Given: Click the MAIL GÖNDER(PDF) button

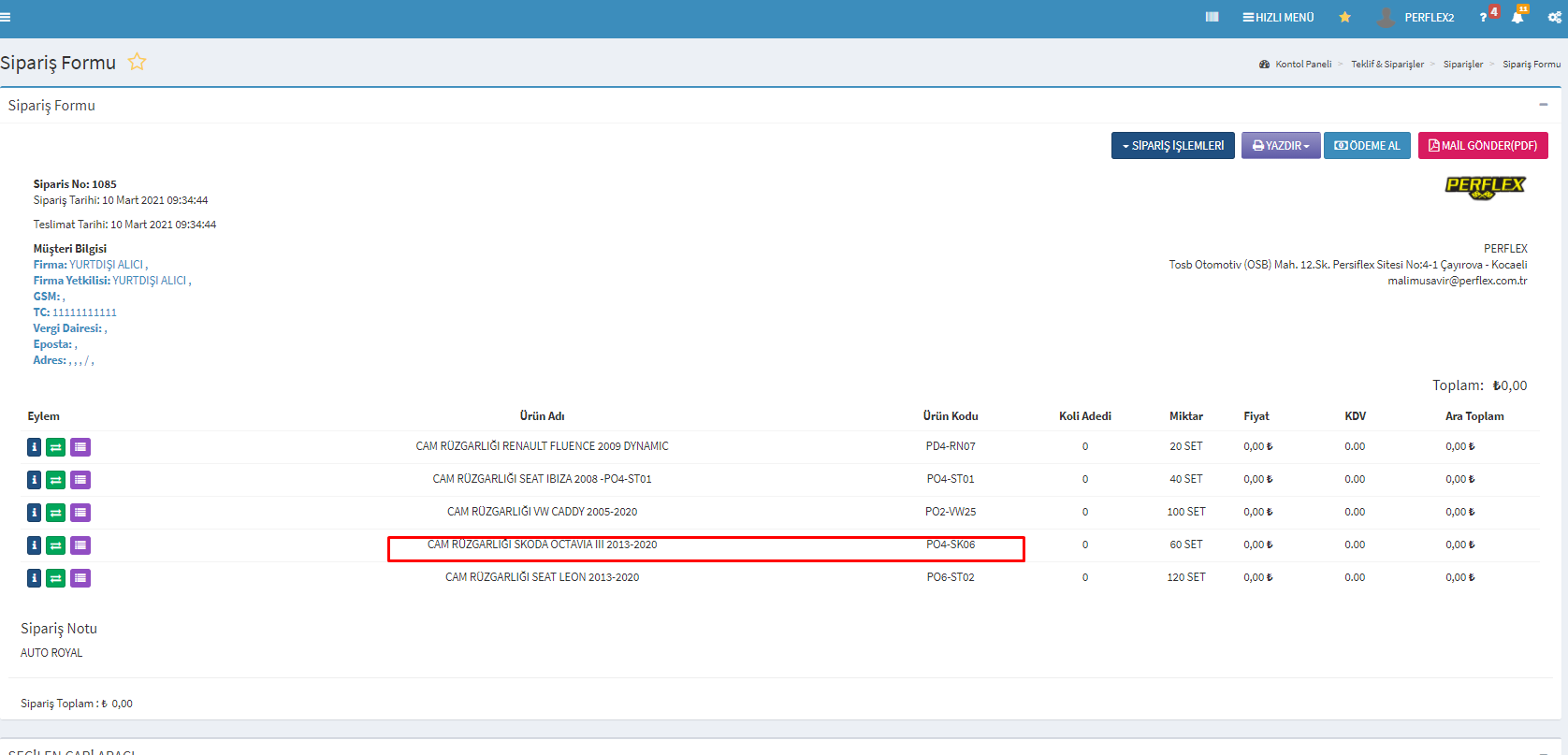Looking at the screenshot, I should coord(1482,146).
